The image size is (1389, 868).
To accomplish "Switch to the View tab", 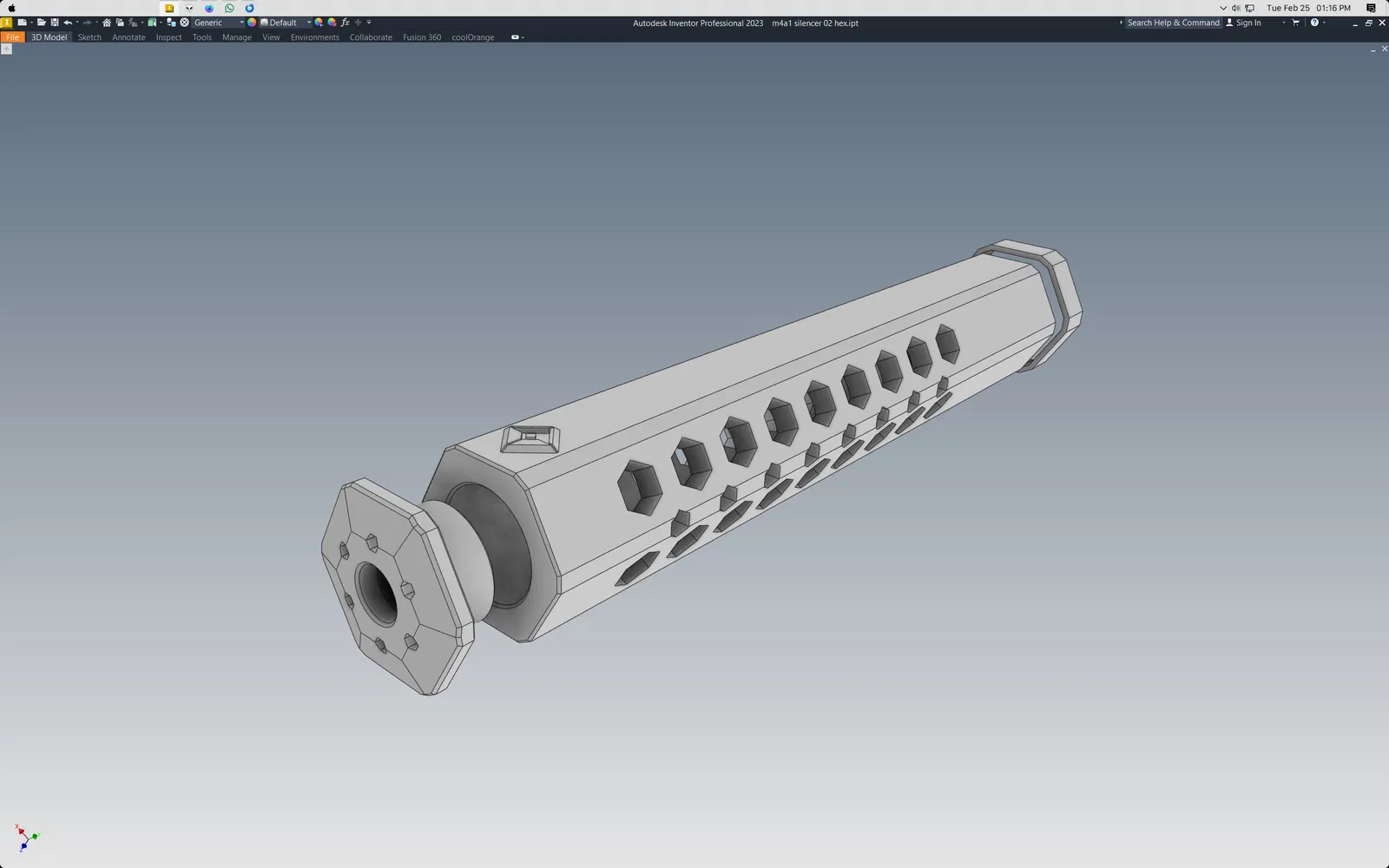I will 271,37.
